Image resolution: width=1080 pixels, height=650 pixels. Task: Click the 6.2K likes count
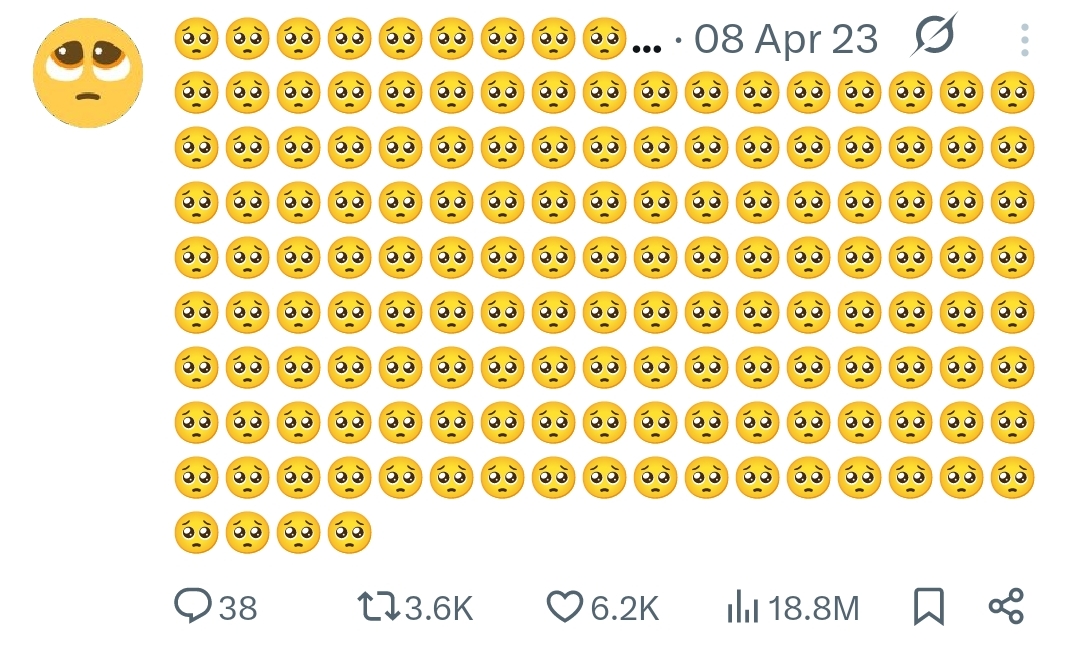(x=624, y=608)
